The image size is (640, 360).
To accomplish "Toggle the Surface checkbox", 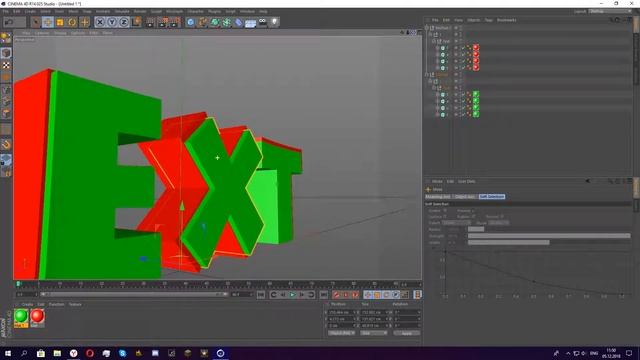I will click(445, 217).
